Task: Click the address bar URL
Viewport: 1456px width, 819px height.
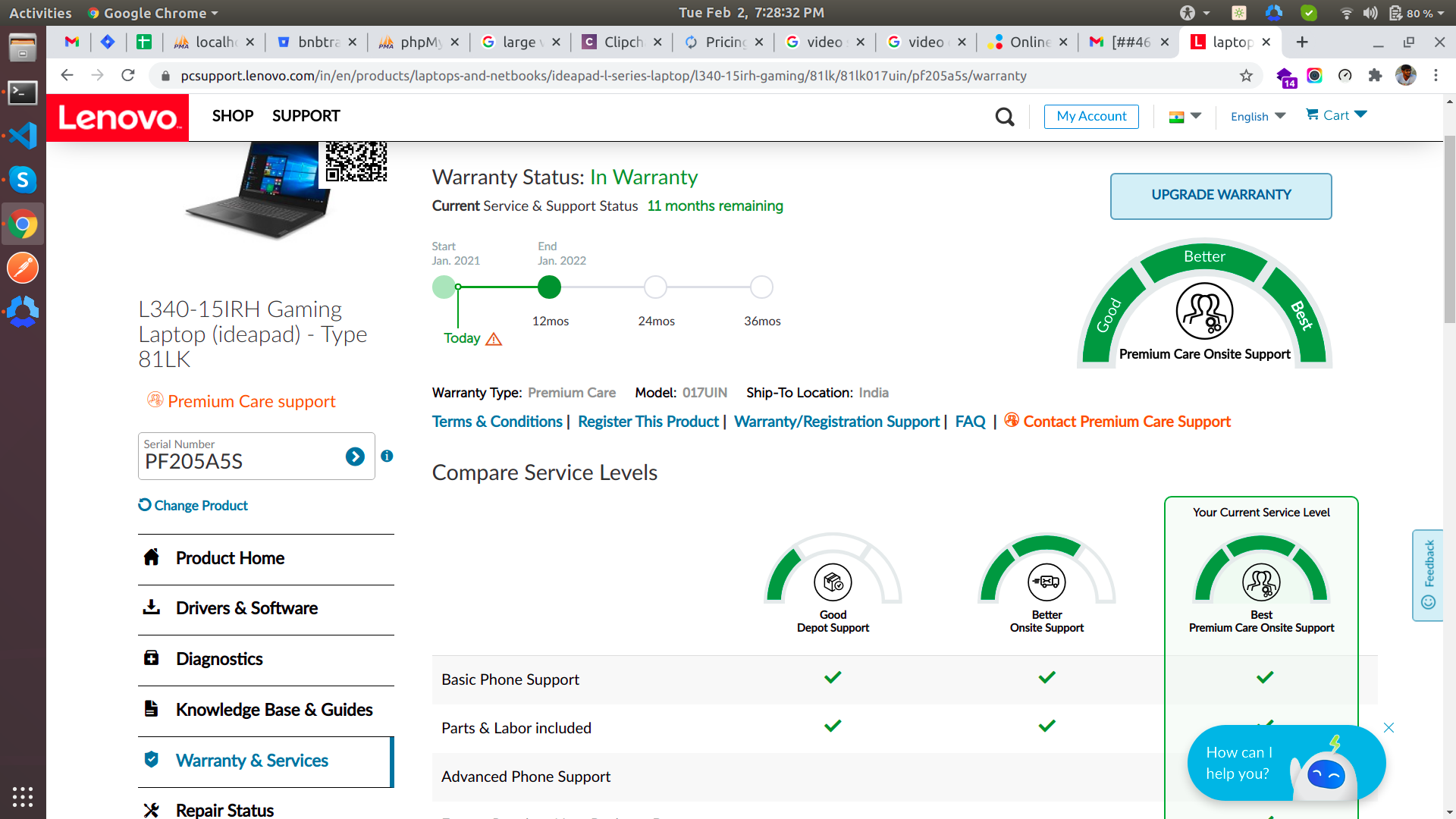Action: [604, 76]
